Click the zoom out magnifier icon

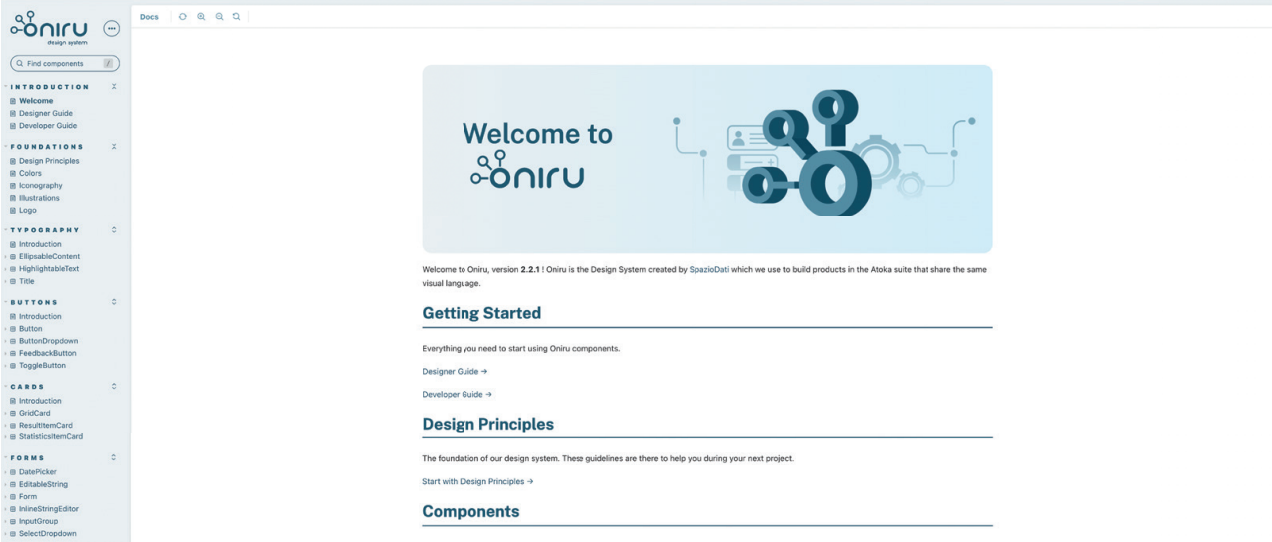[218, 17]
